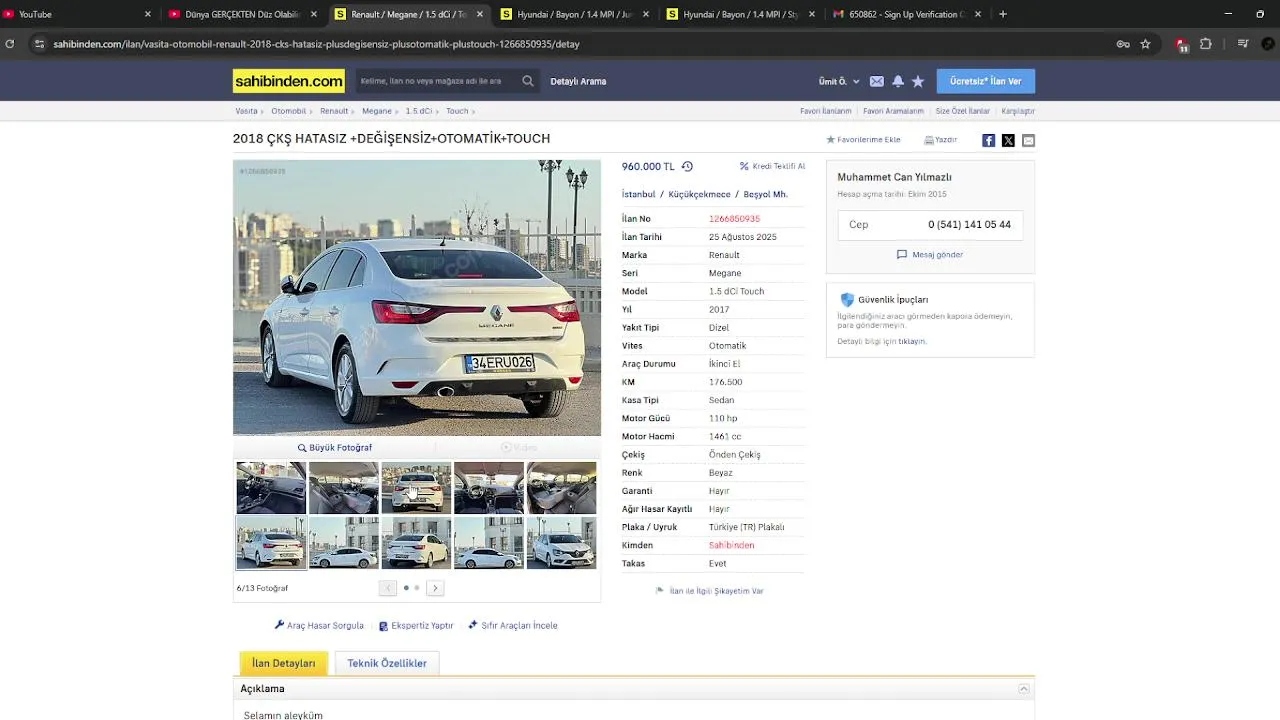Click Renault breadcrumb

coord(334,111)
